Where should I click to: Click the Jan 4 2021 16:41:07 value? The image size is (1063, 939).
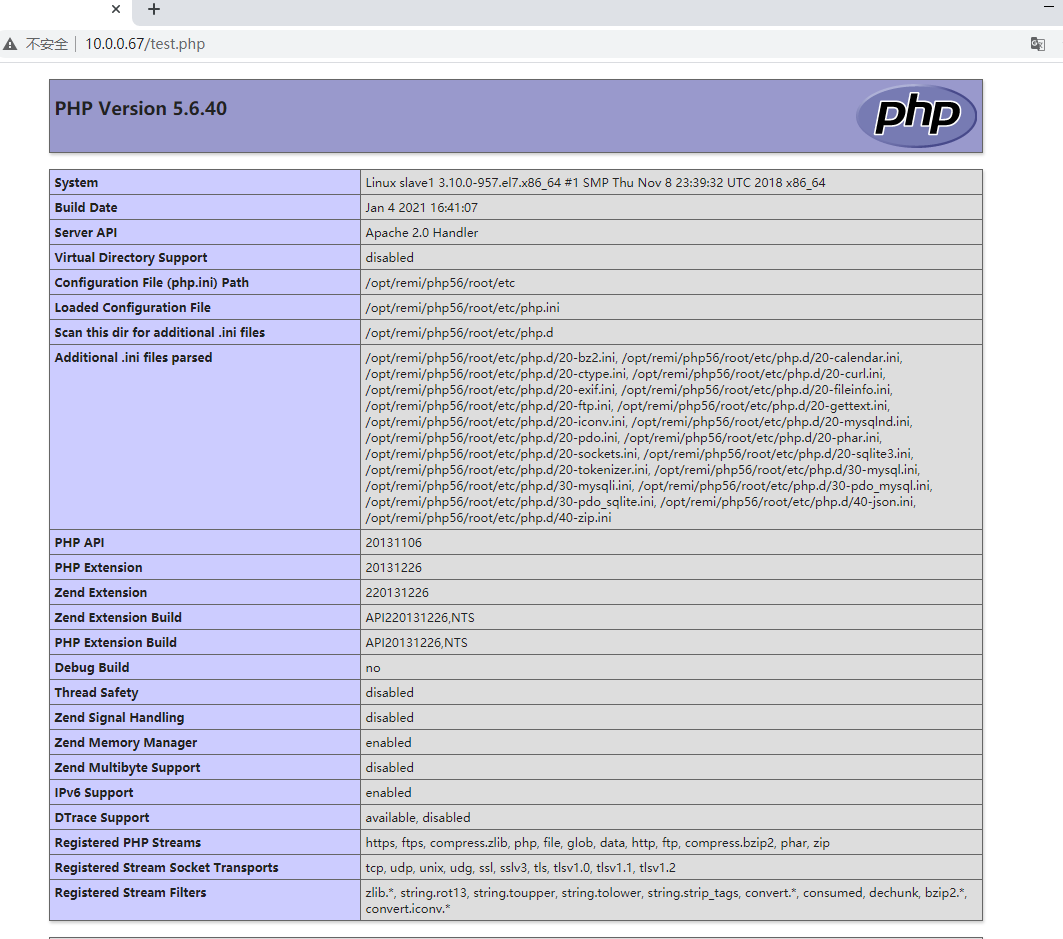click(x=422, y=207)
